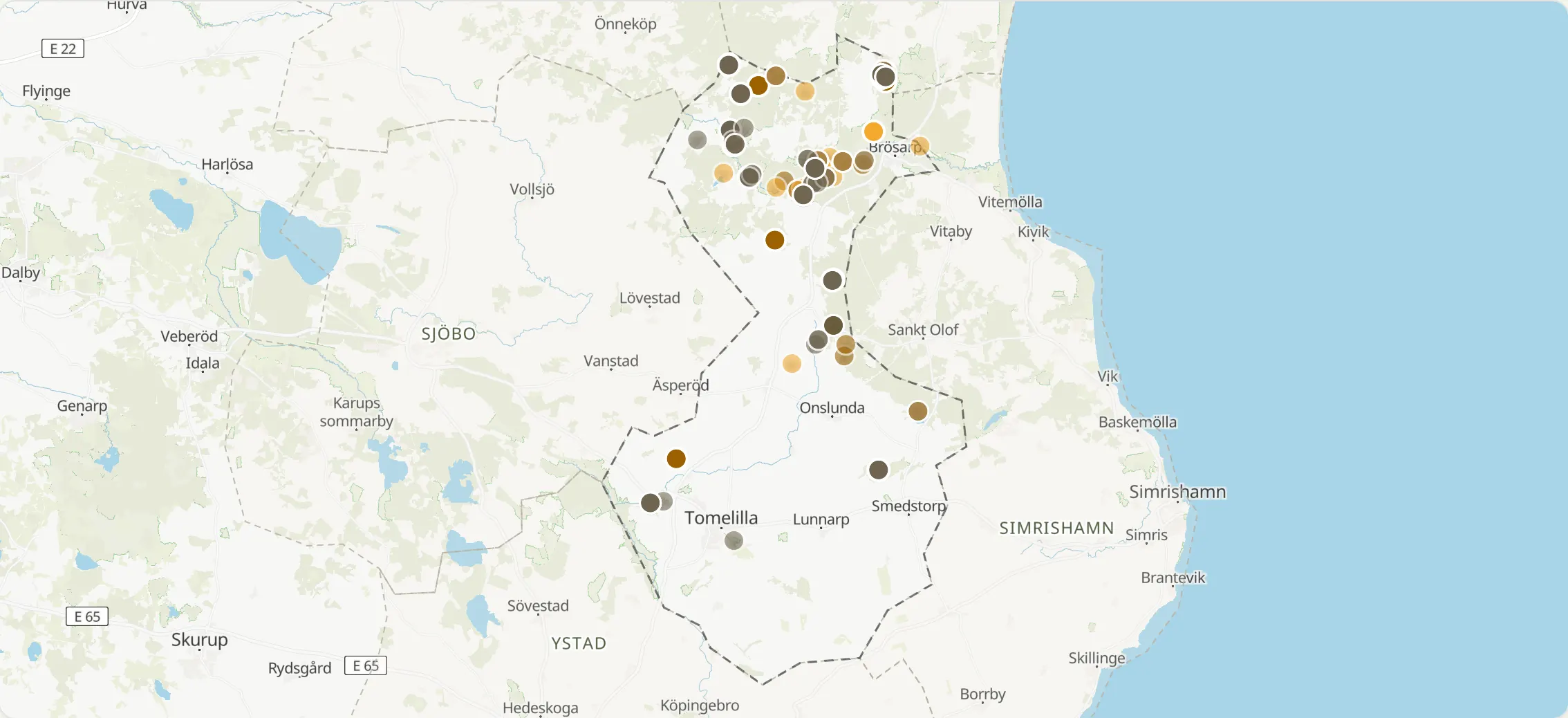The width and height of the screenshot is (1568, 718).
Task: Select the E 22 road badge
Action: tap(63, 48)
